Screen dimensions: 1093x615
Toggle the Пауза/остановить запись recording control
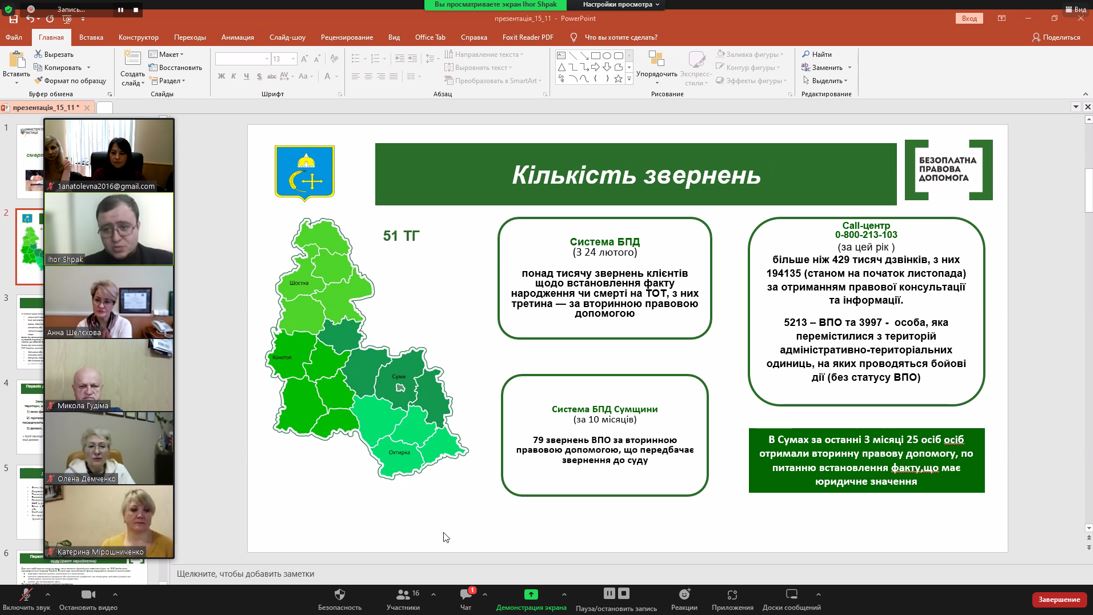(616, 596)
